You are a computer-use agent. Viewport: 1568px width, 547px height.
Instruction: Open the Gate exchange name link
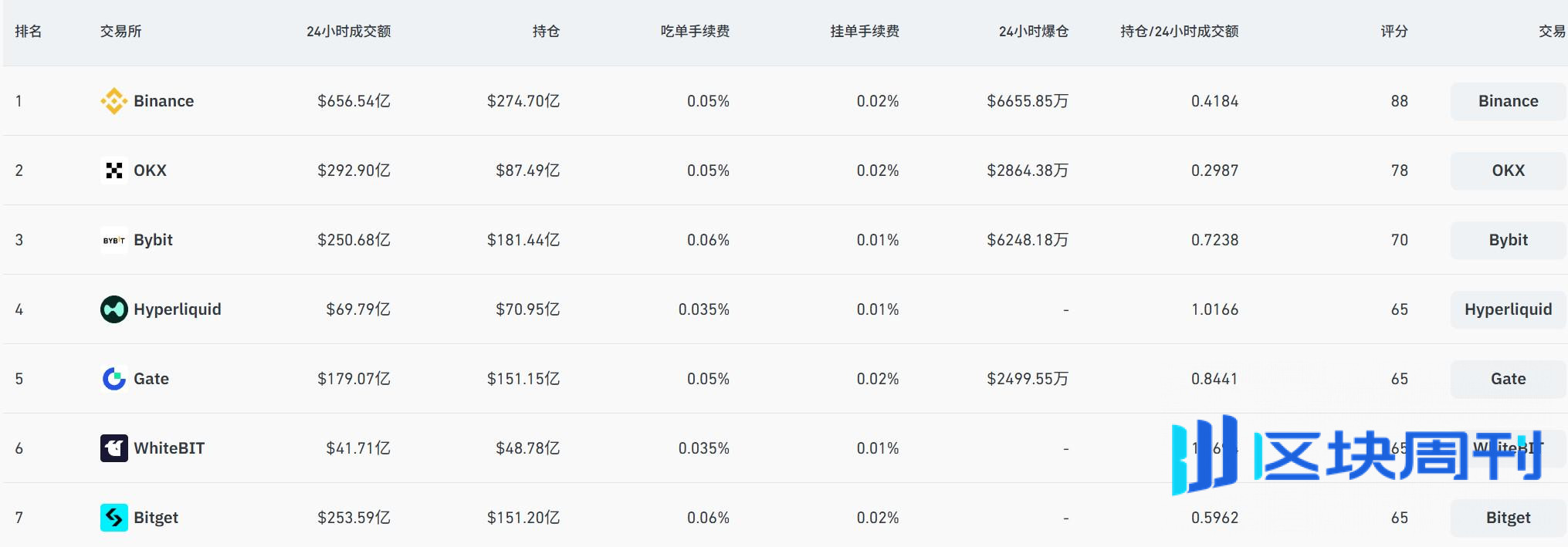(151, 379)
